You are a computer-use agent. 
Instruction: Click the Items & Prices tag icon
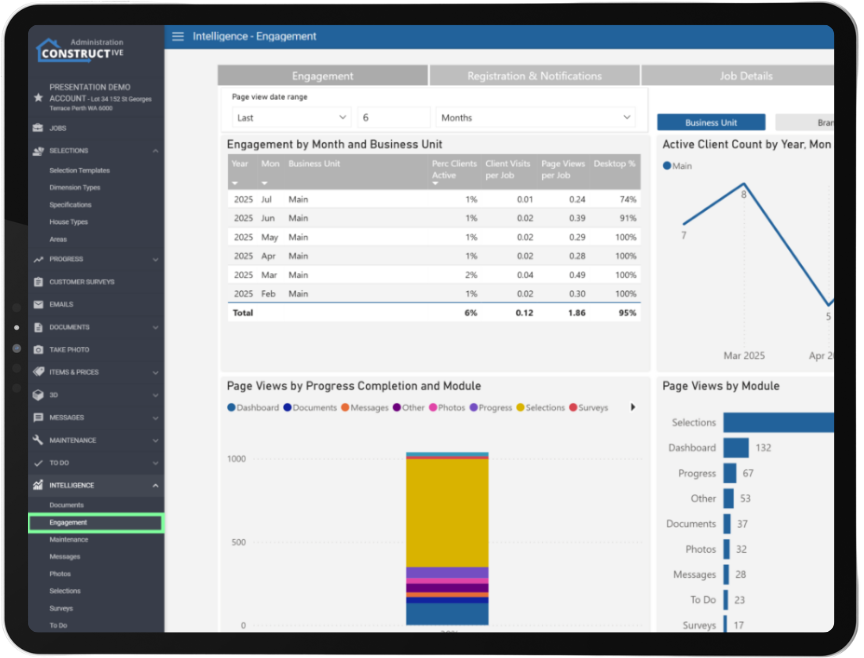38,372
